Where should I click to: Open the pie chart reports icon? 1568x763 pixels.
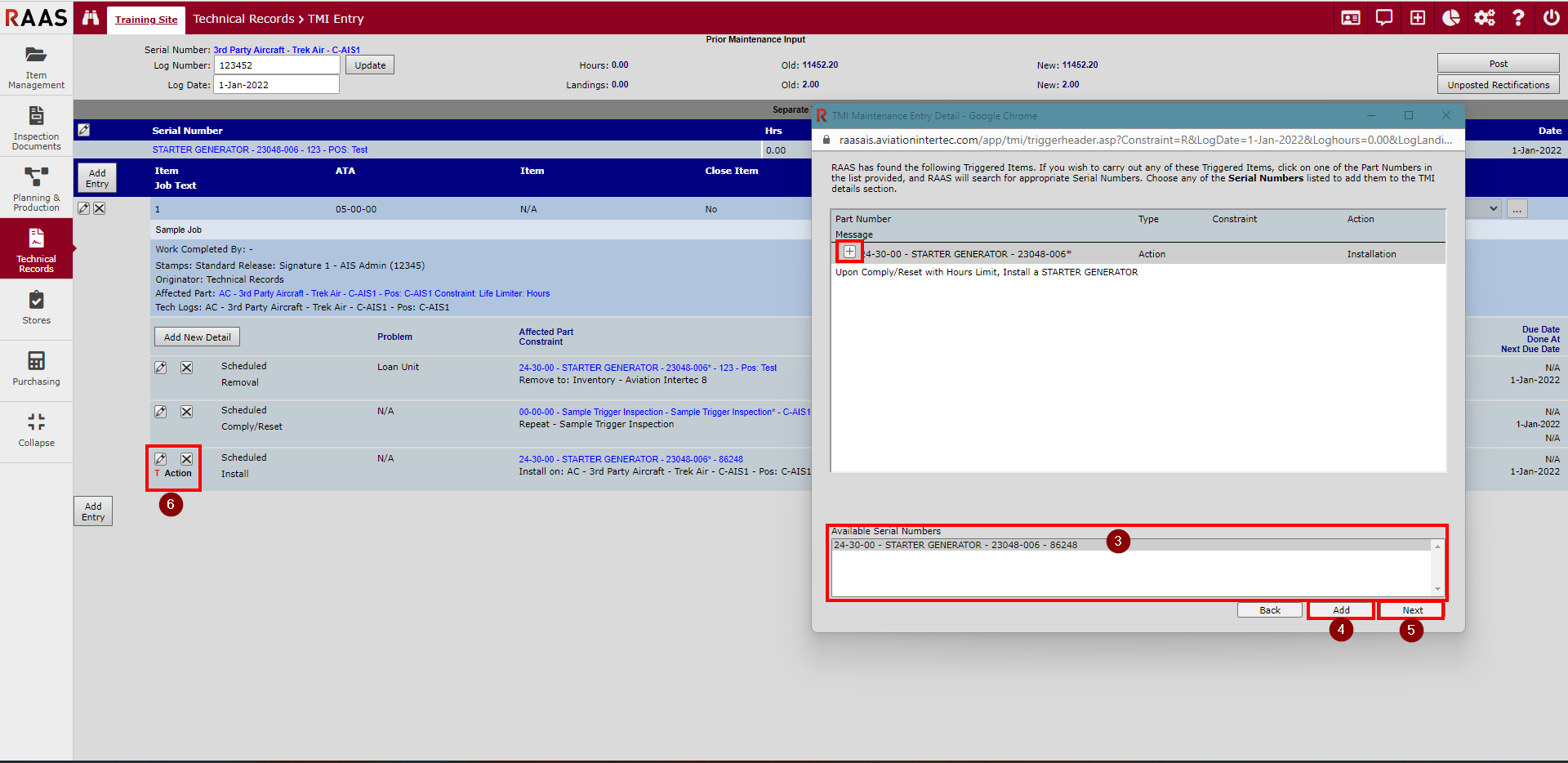pyautogui.click(x=1451, y=18)
